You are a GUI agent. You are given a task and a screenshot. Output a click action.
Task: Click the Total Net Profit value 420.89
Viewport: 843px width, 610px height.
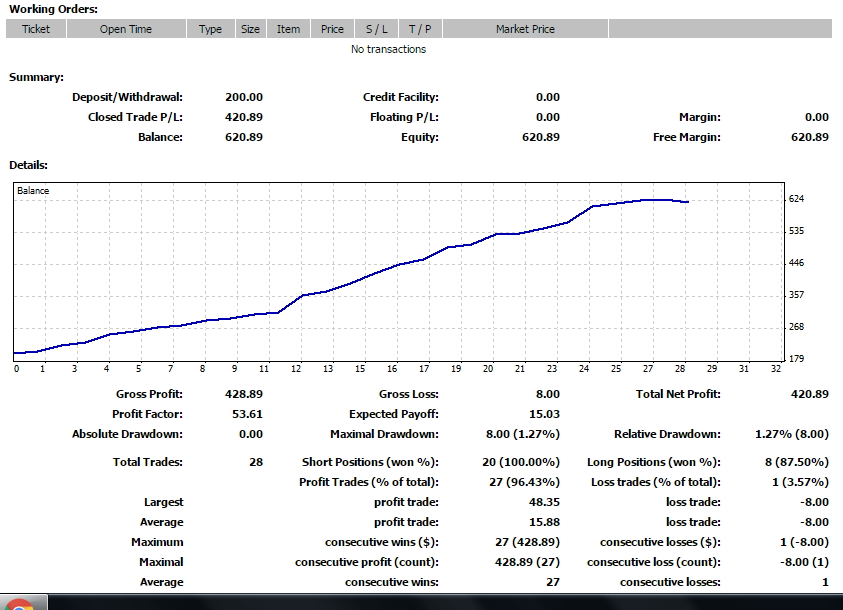point(809,394)
